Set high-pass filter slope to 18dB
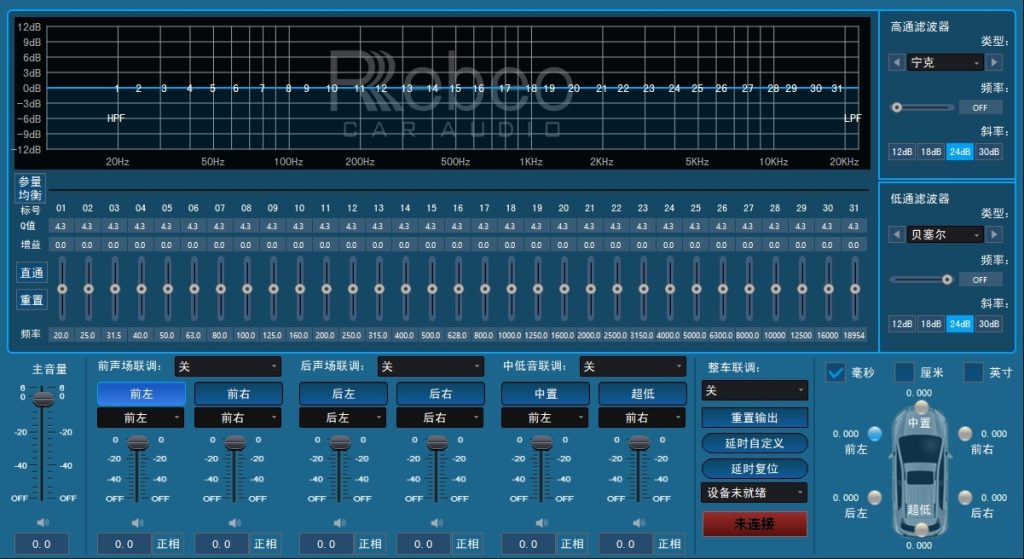This screenshot has width=1024, height=559. (x=931, y=152)
